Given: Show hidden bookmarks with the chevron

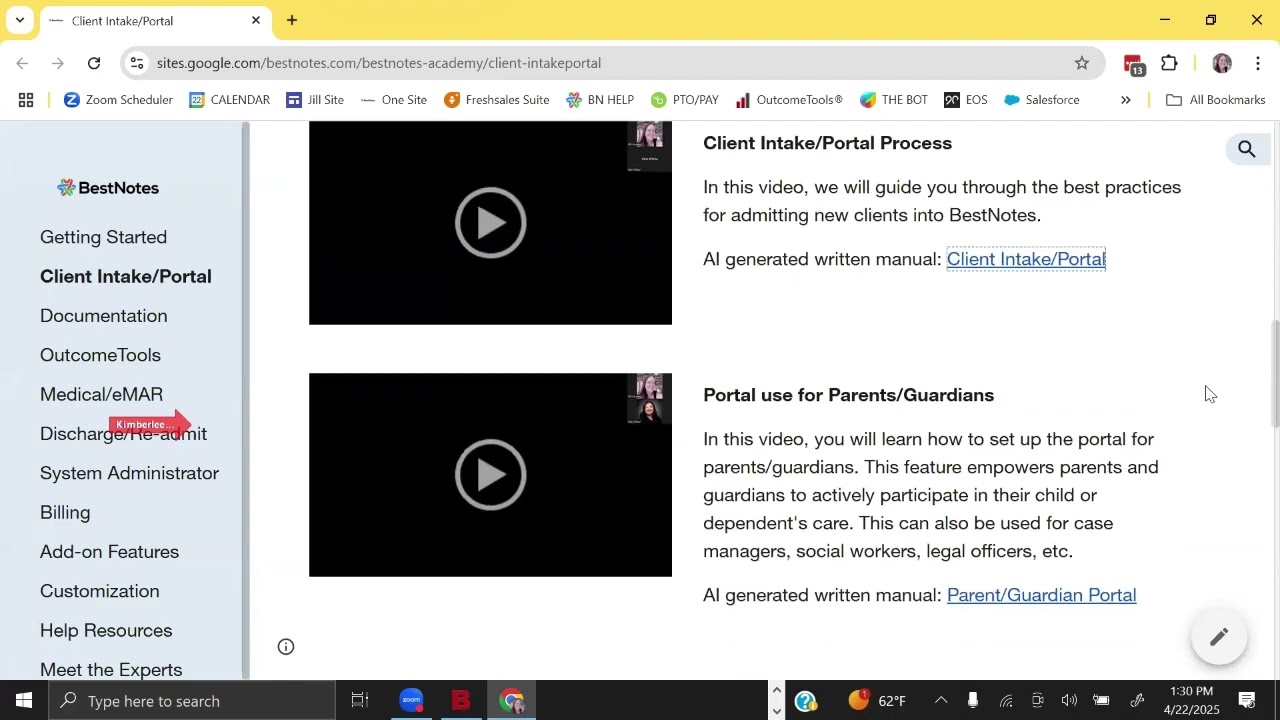Looking at the screenshot, I should pos(1126,100).
